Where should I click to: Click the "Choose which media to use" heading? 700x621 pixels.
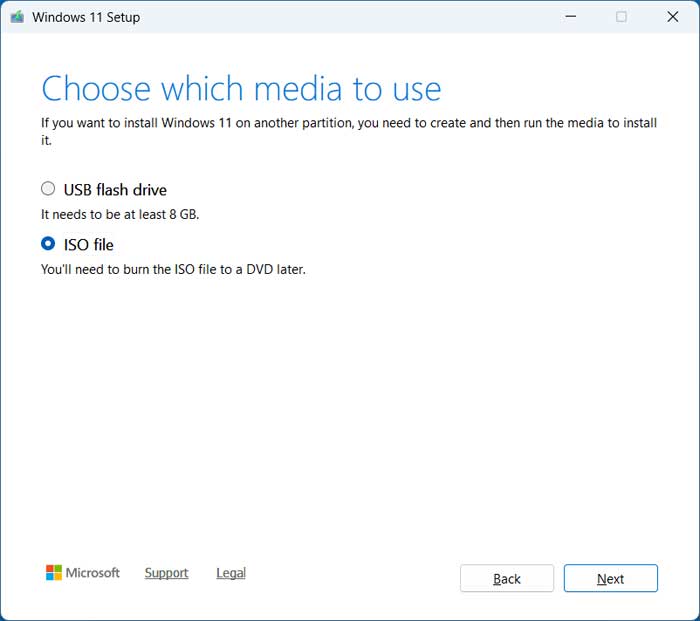241,89
